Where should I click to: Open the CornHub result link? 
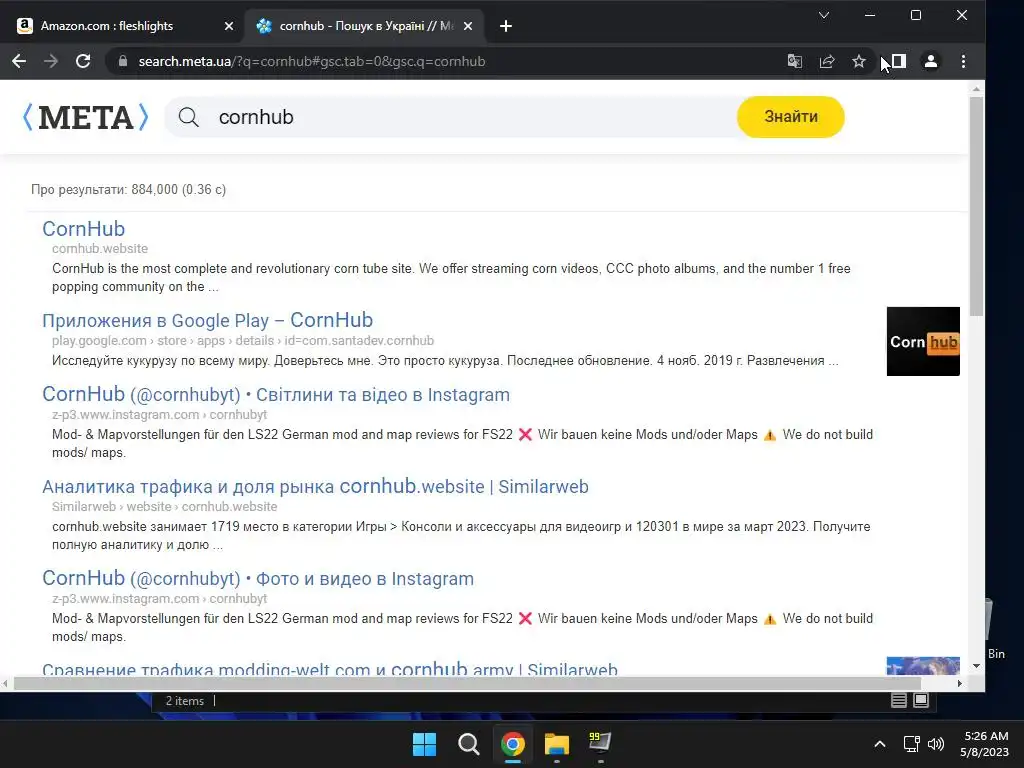[x=84, y=229]
